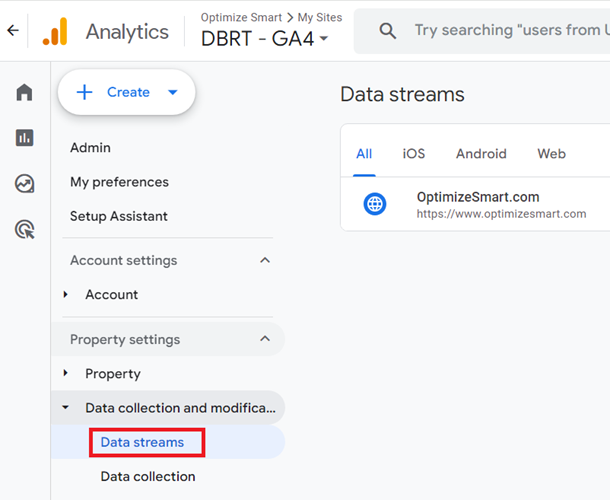Click the Data streams page heading
Image resolution: width=610 pixels, height=500 pixels.
coord(402,95)
